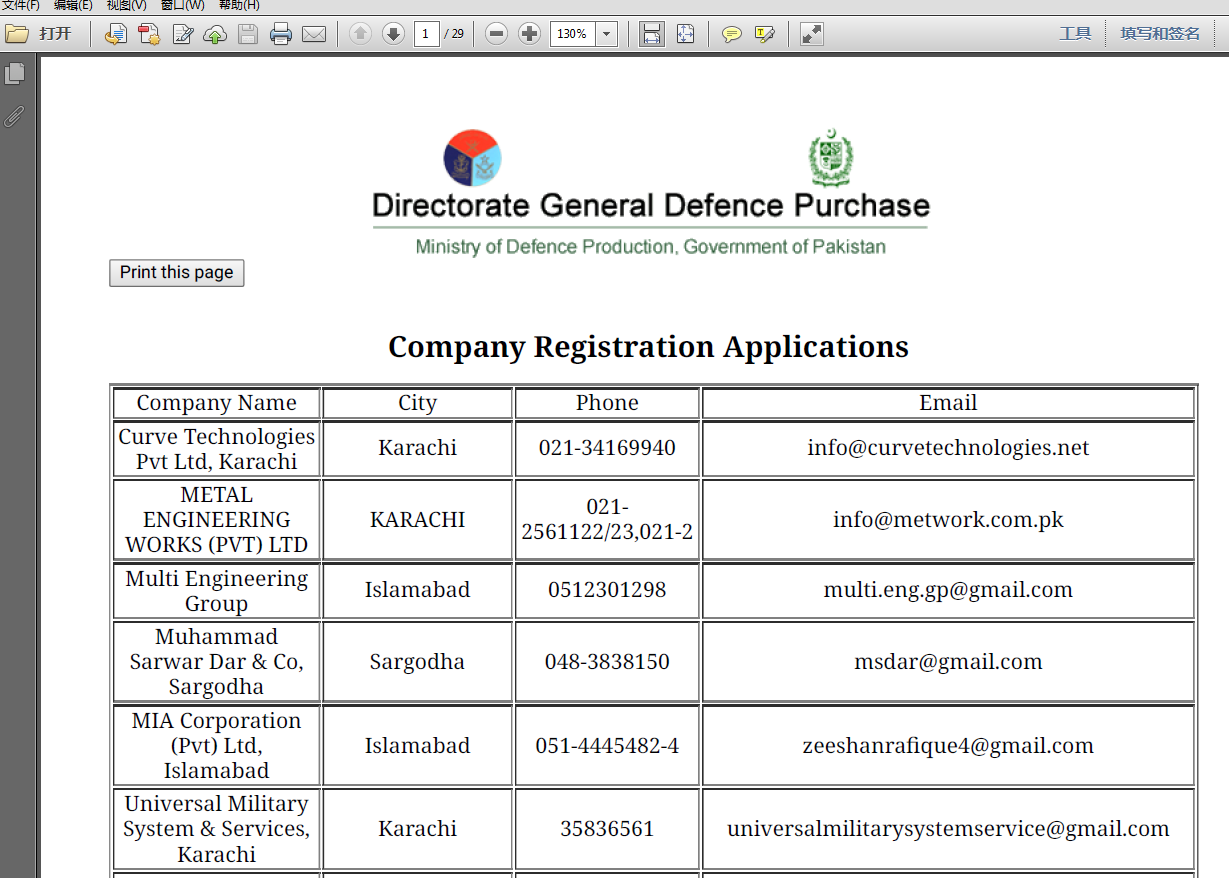Screen dimensions: 1229x878
Task: Go to next page with down arrow
Action: [x=393, y=34]
